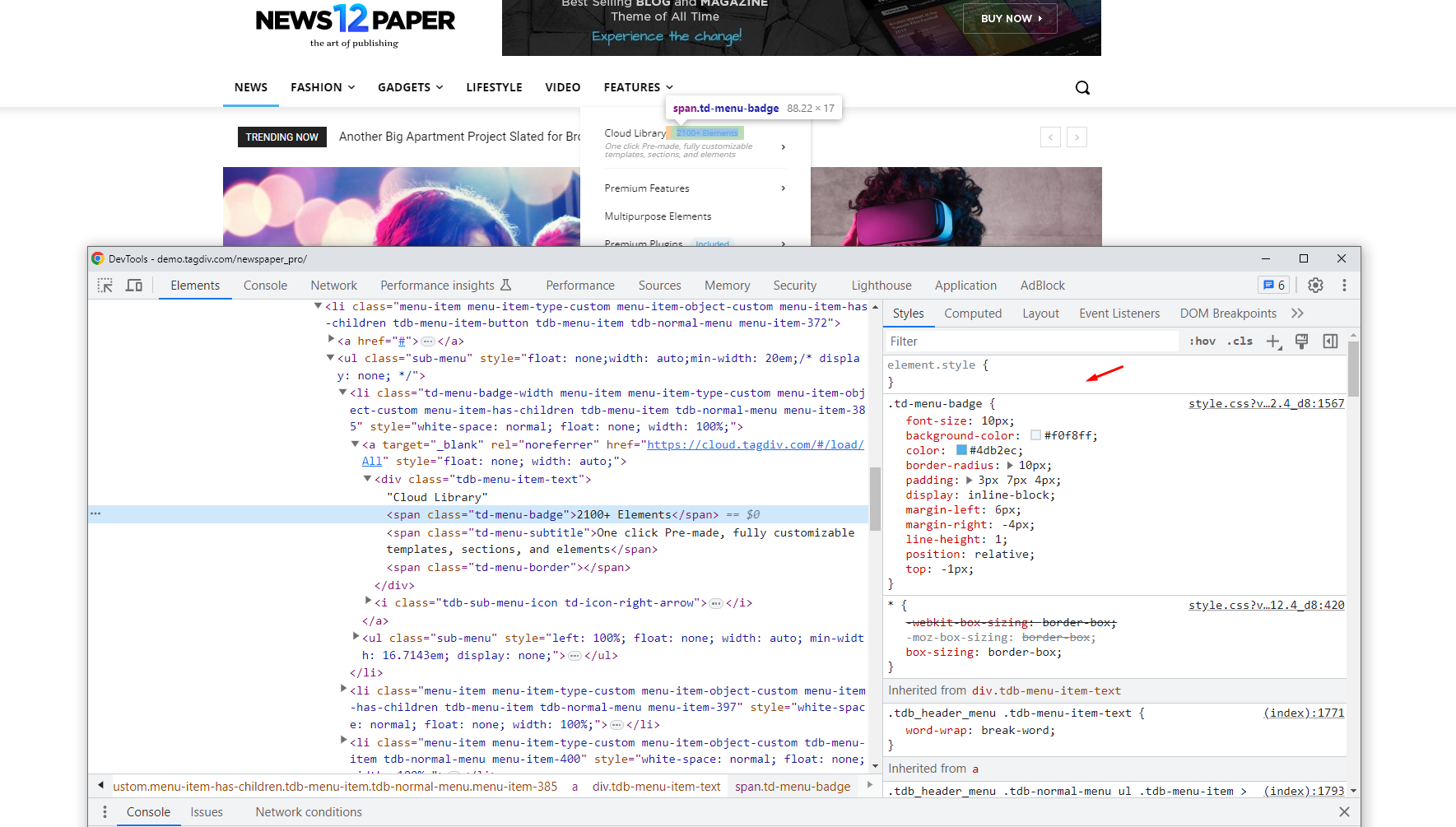
Task: Open the background-color #f0f8ff swatch
Action: tap(1035, 435)
